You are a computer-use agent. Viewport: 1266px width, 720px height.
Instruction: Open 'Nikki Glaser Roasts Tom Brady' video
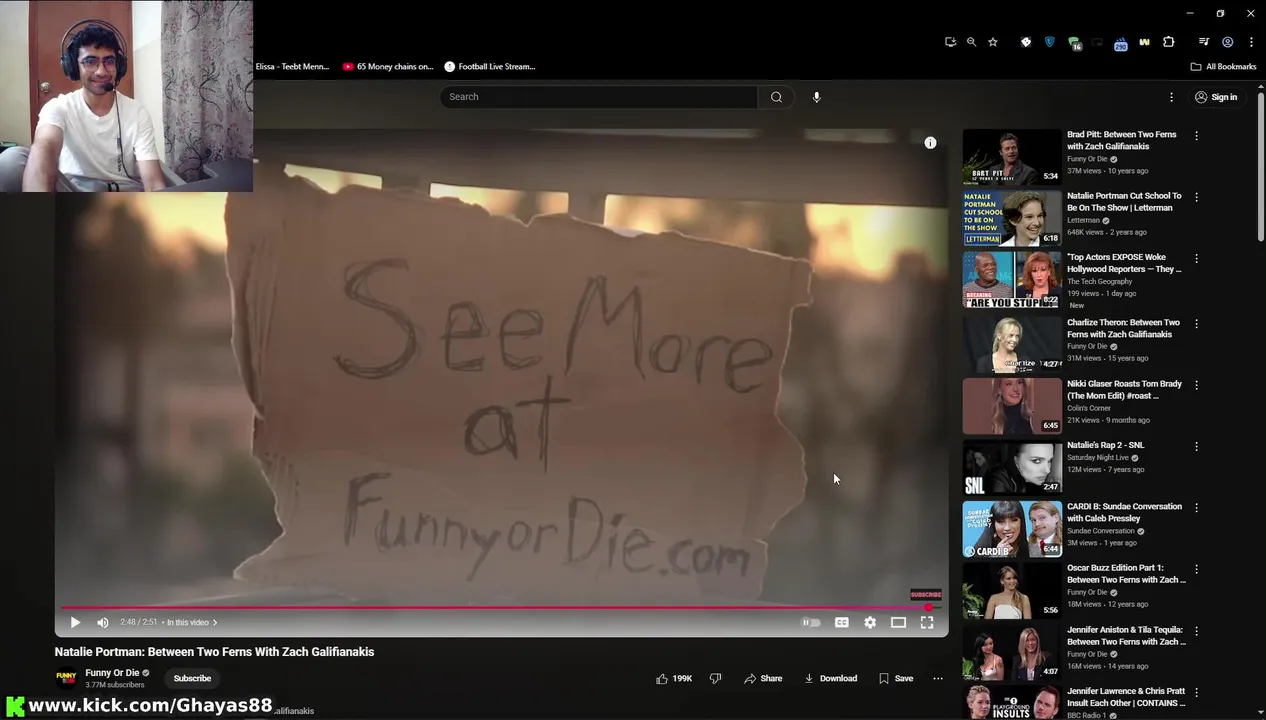[x=1124, y=390]
